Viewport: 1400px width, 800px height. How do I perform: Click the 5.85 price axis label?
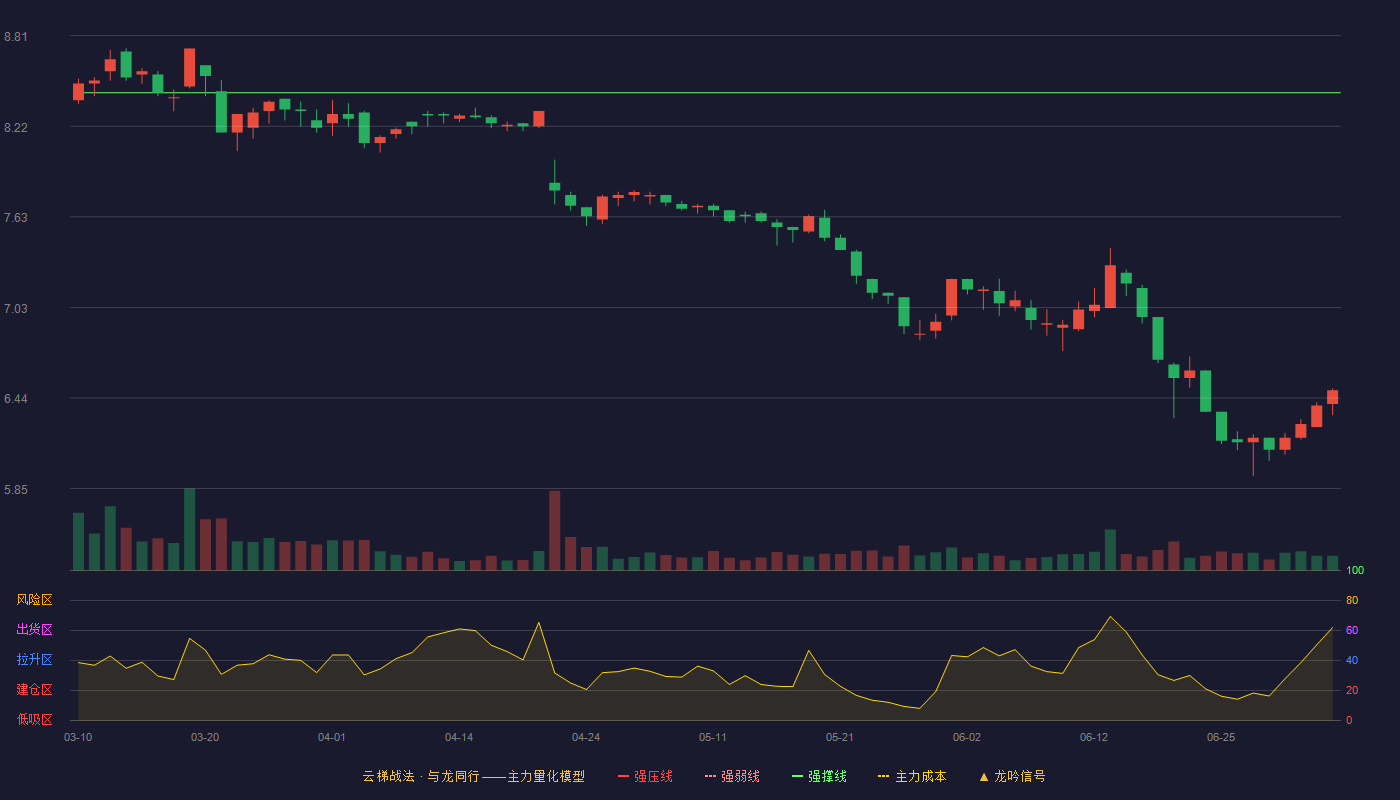[15, 490]
